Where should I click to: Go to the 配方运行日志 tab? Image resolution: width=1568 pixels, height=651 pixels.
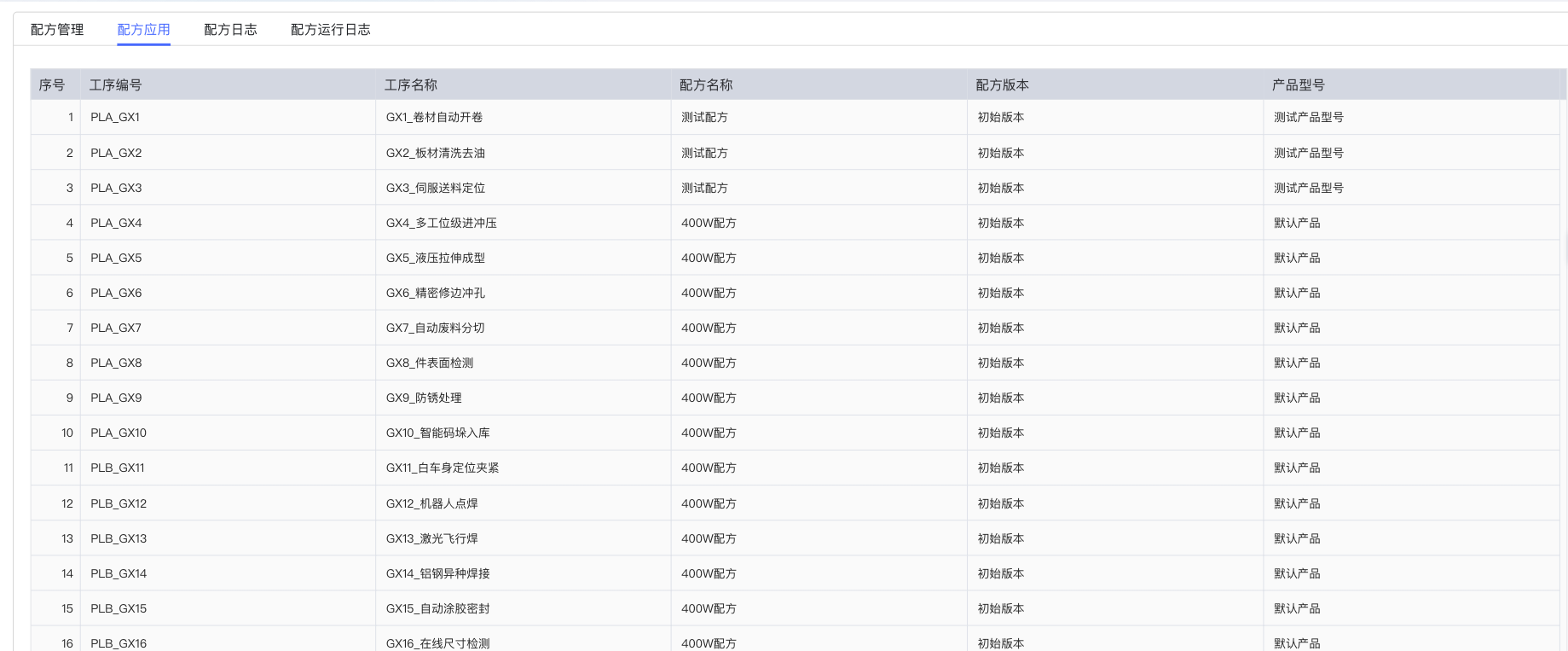click(x=330, y=30)
